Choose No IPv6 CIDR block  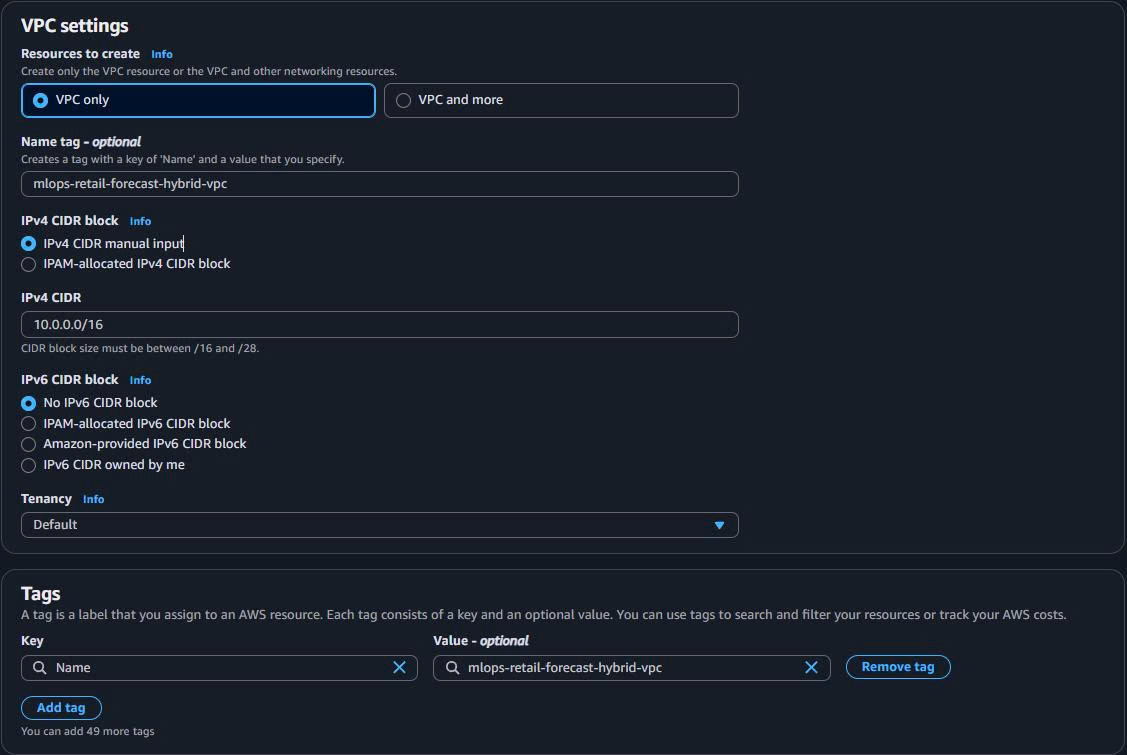tap(28, 402)
